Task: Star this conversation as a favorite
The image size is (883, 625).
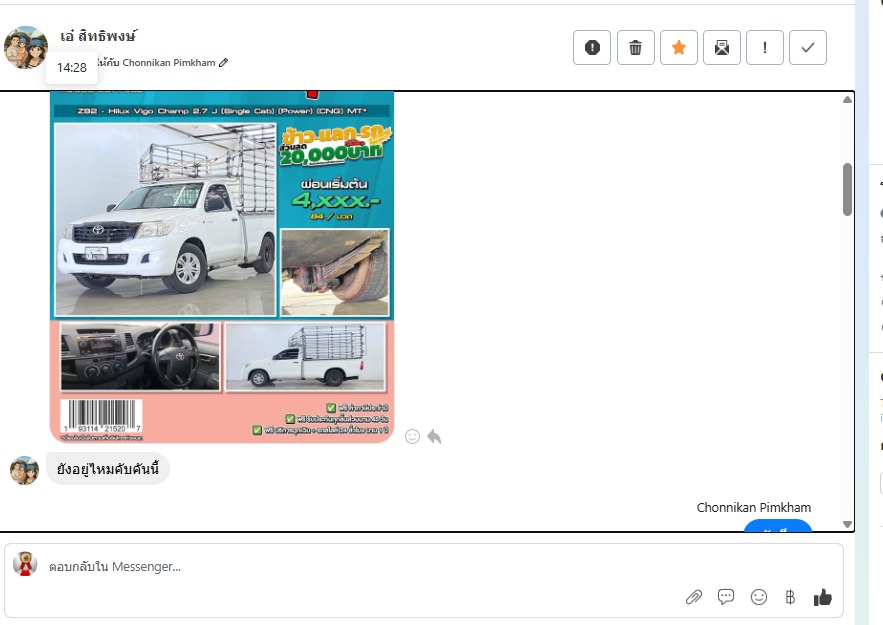Action: 678,48
